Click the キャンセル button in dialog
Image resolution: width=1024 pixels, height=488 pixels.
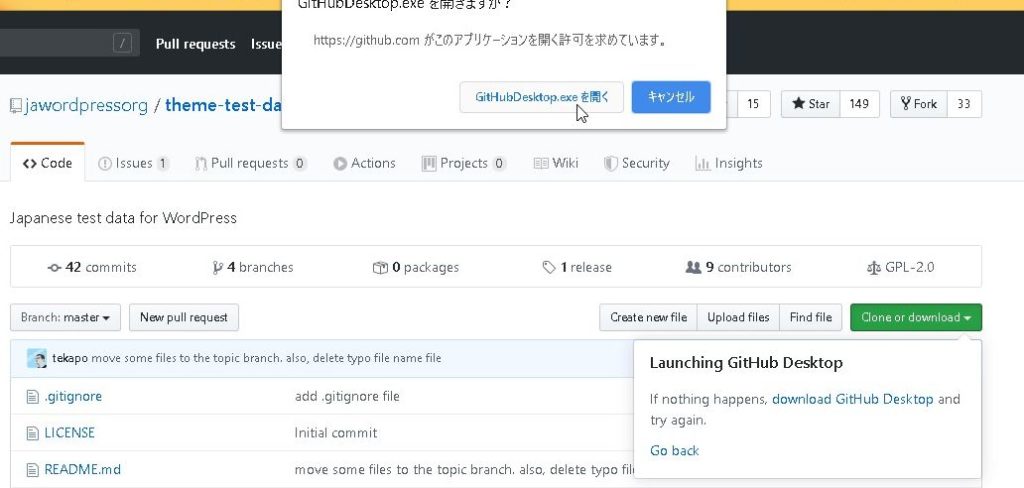click(671, 97)
